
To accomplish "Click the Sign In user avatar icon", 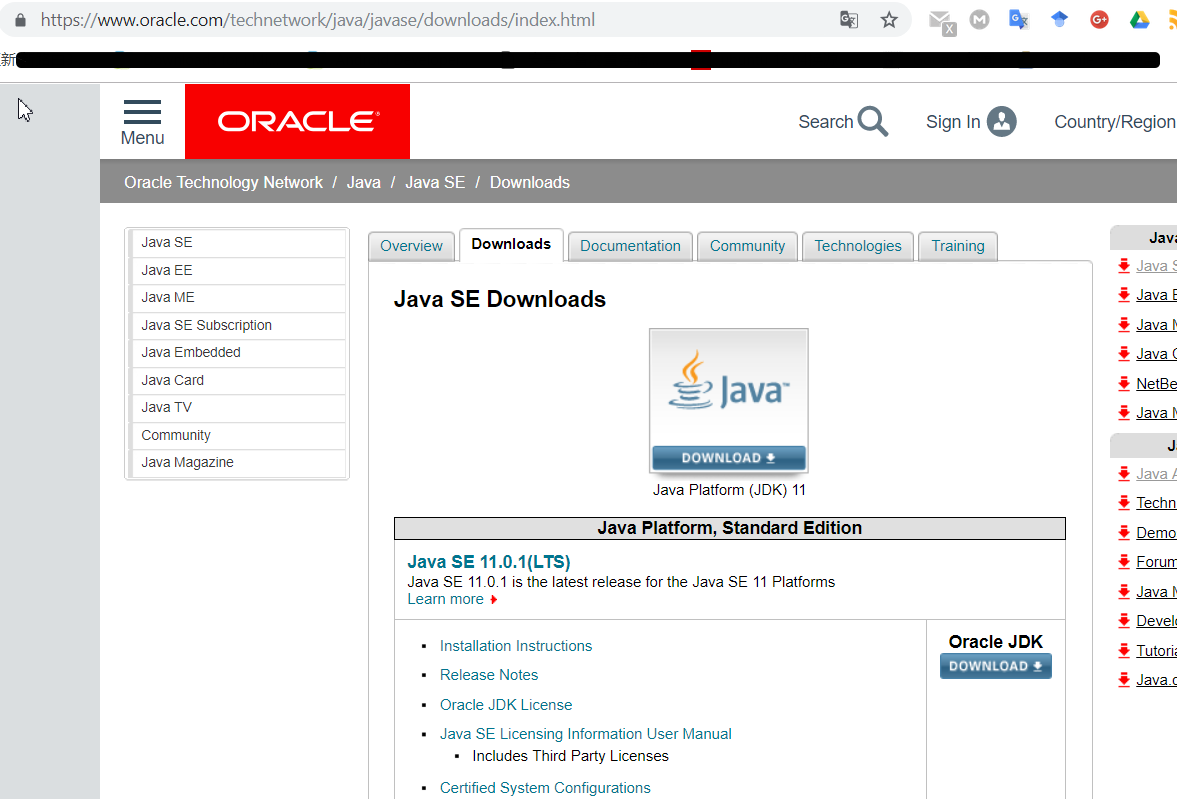I will (1001, 122).
